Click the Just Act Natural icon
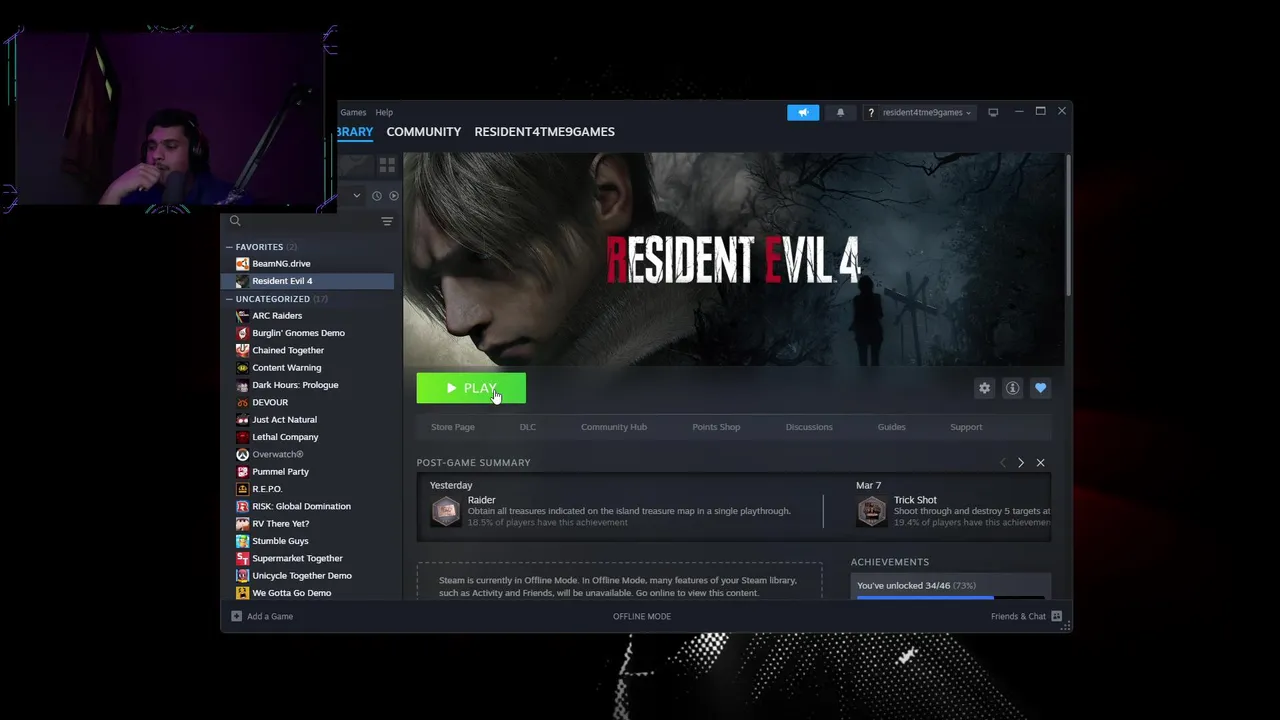Viewport: 1280px width, 720px height. click(242, 420)
